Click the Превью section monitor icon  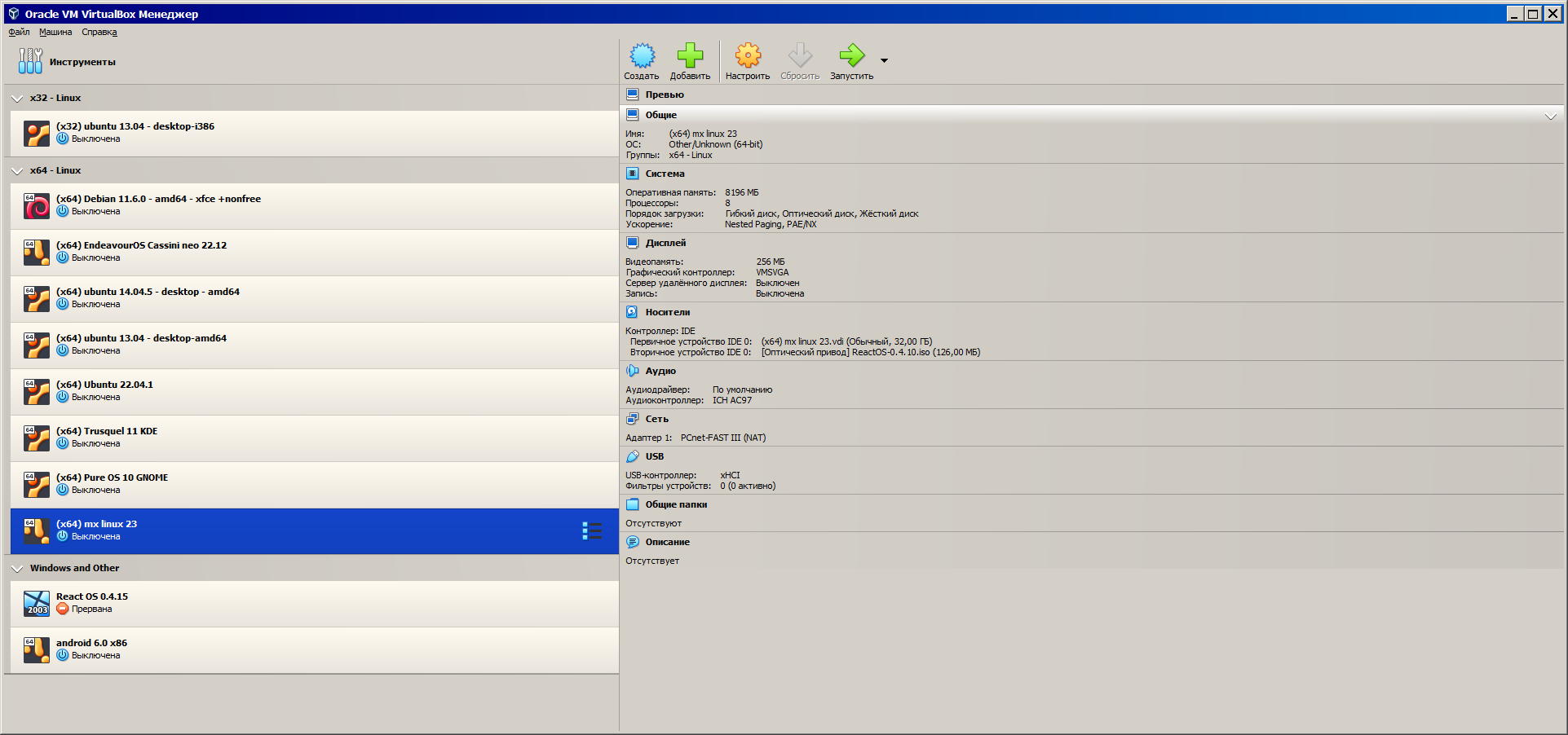tap(632, 95)
